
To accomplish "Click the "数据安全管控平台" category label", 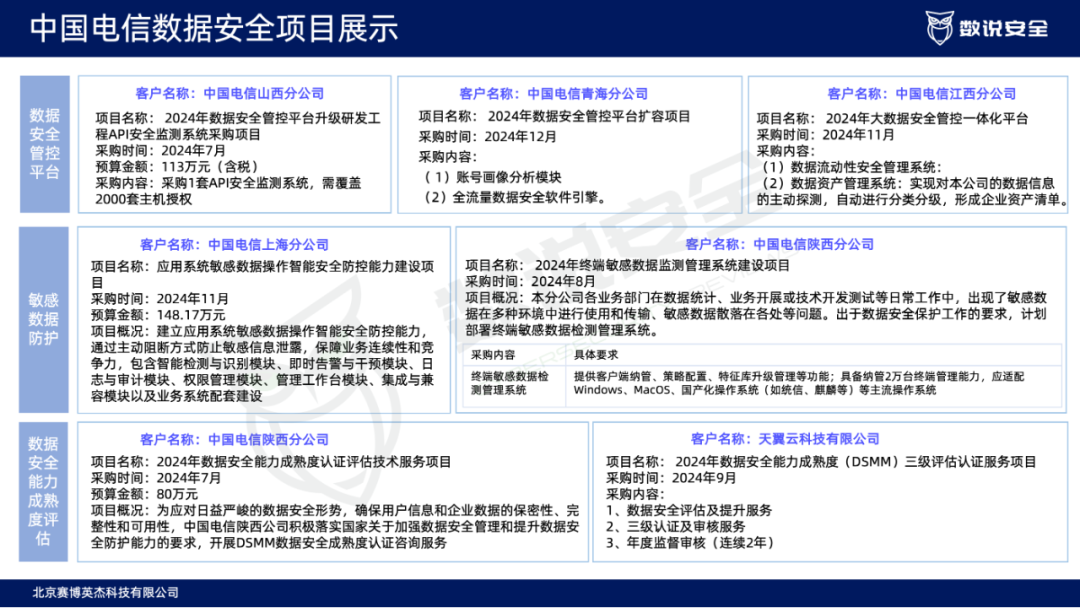I will click(x=45, y=144).
